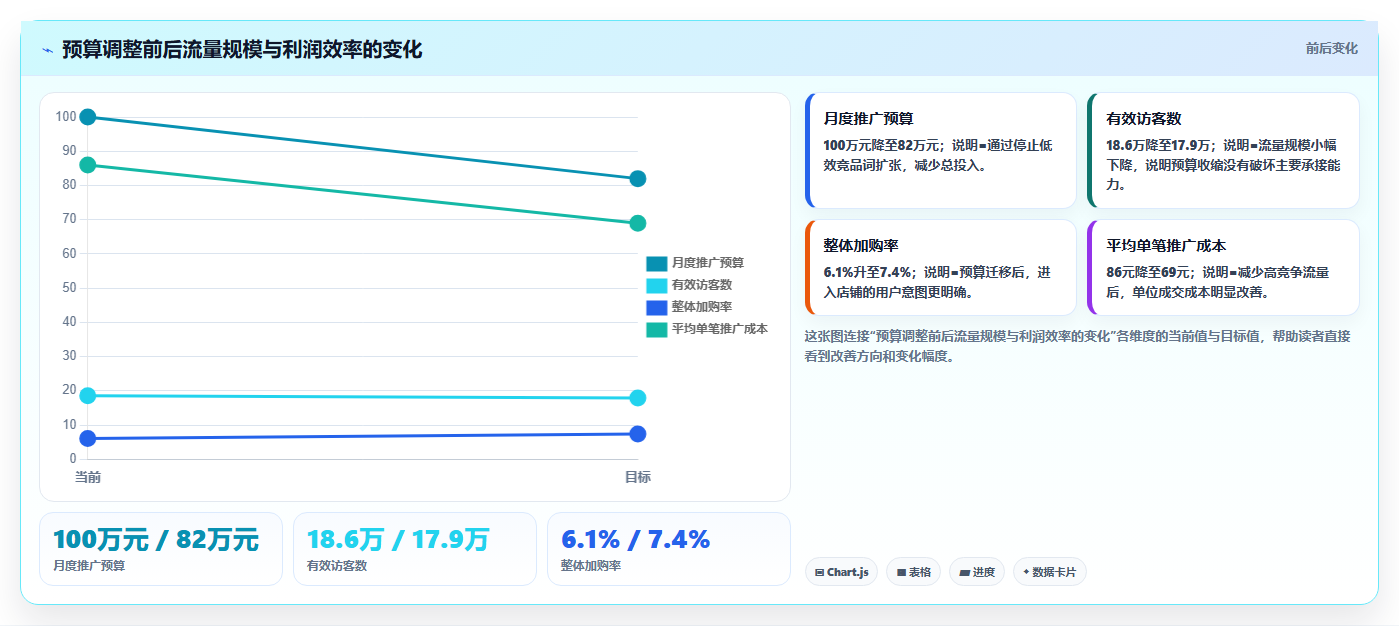The height and width of the screenshot is (626, 1399).
Task: Click 平均单笔推广成本 target point at 69
Action: coord(638,223)
